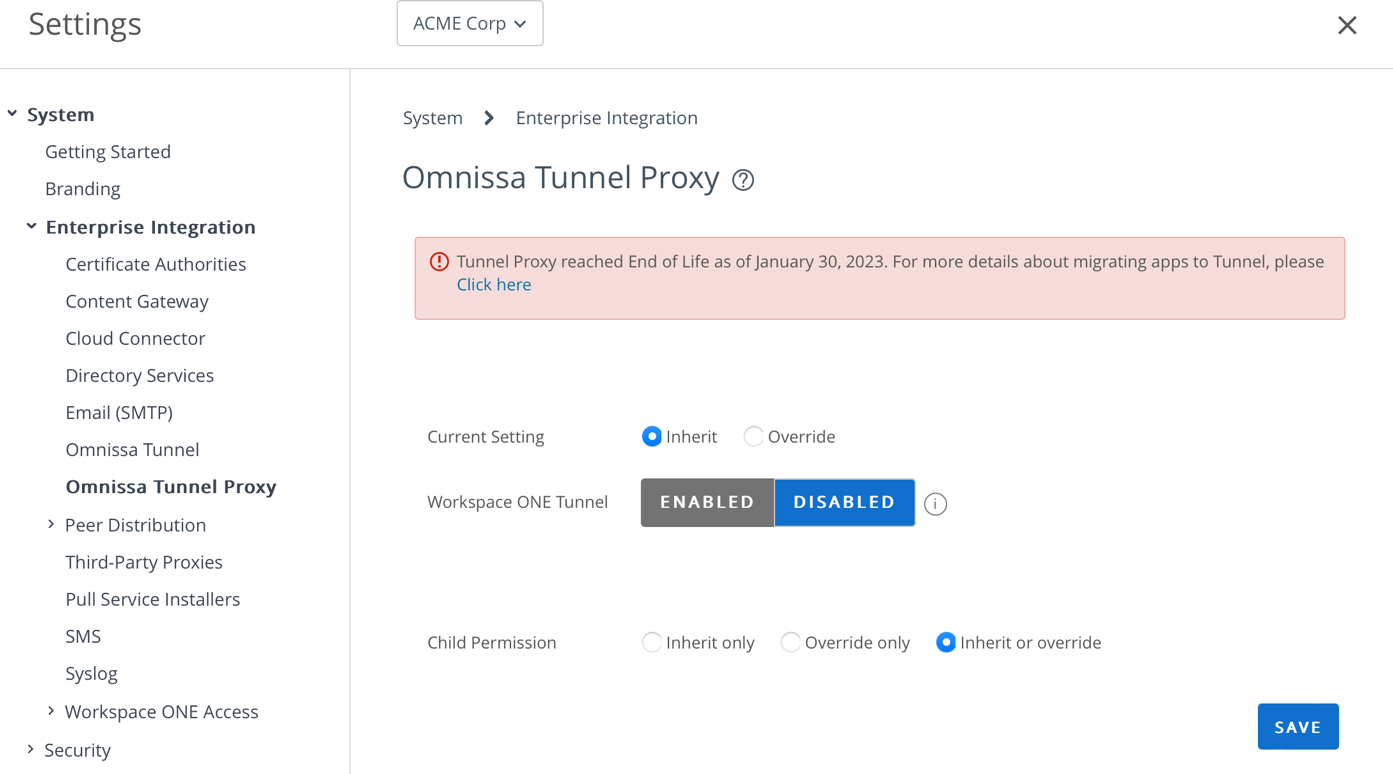This screenshot has width=1393, height=774.
Task: Close the Settings dialog with X
Action: (1347, 25)
